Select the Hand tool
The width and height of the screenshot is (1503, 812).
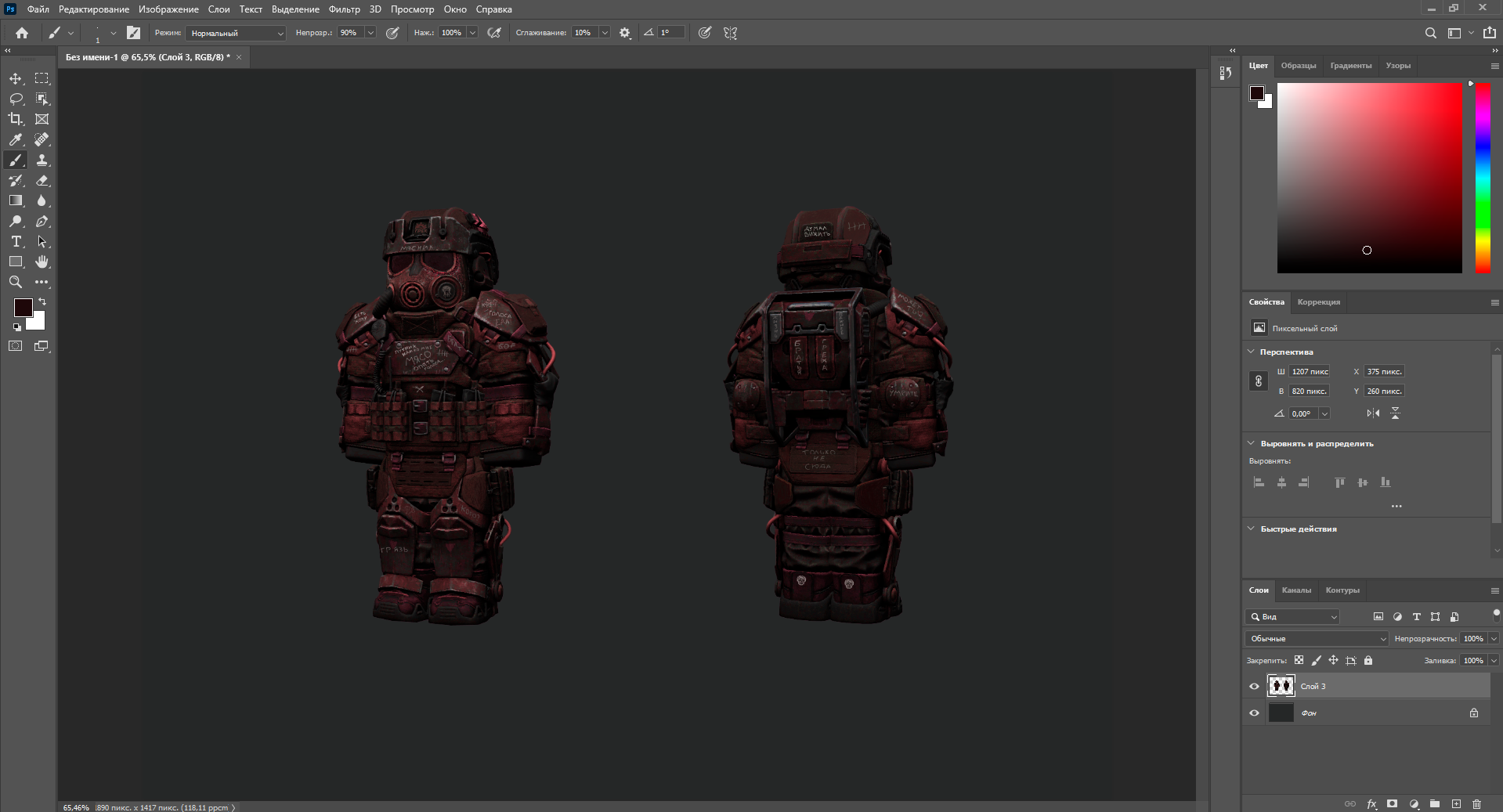click(x=42, y=262)
